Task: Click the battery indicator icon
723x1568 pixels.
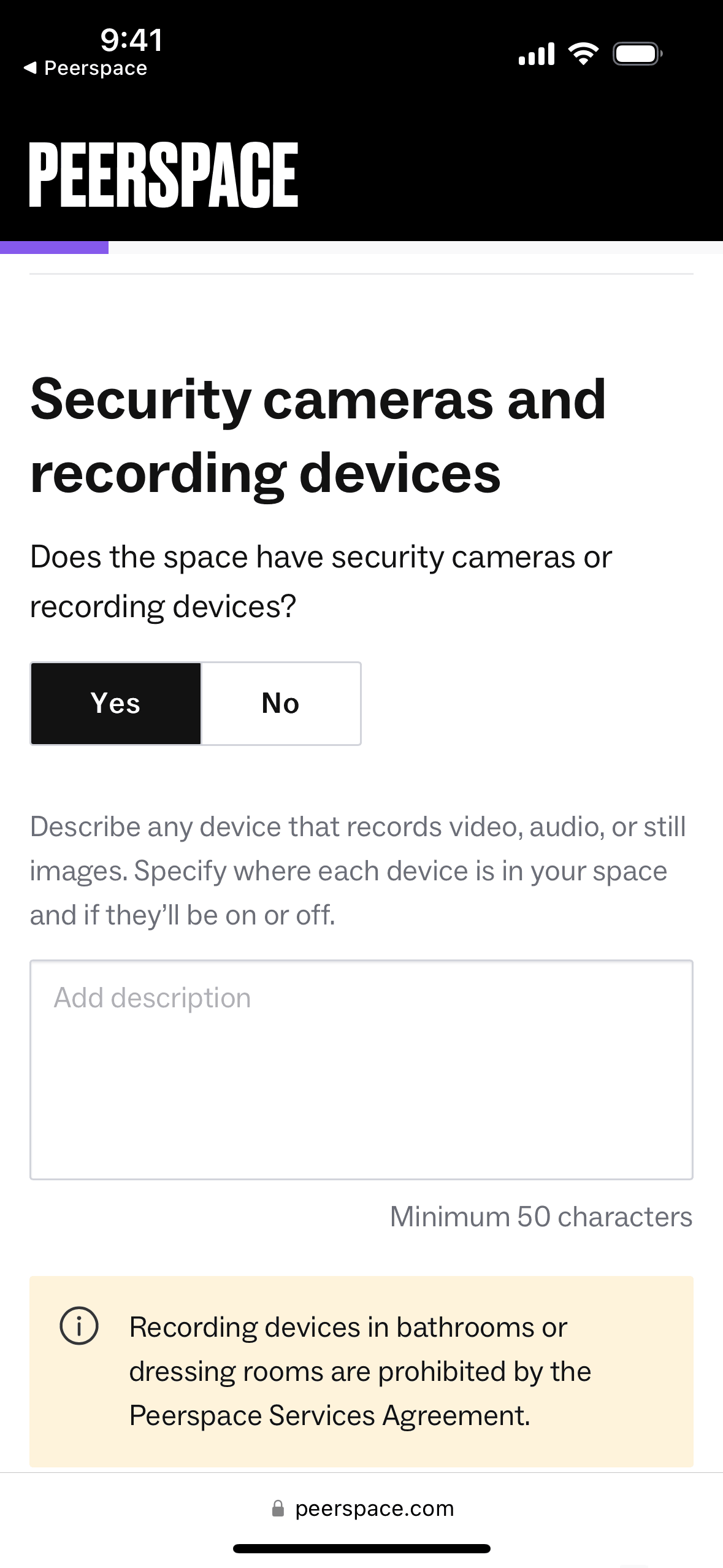Action: 637,54
